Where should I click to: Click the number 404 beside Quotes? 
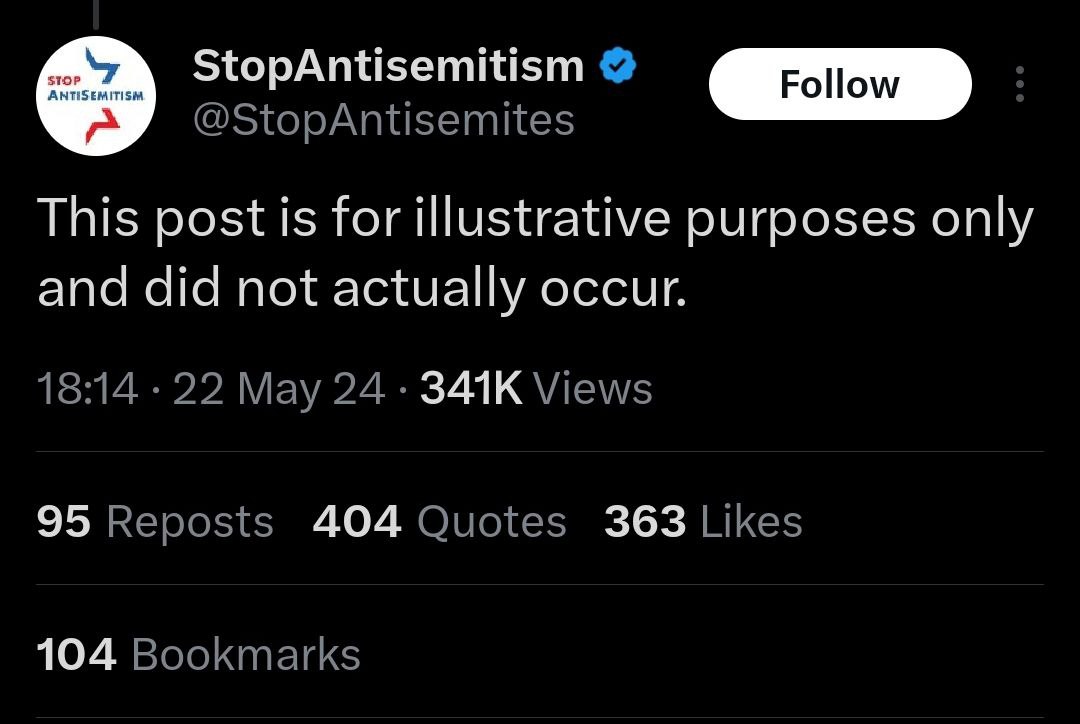[x=357, y=521]
